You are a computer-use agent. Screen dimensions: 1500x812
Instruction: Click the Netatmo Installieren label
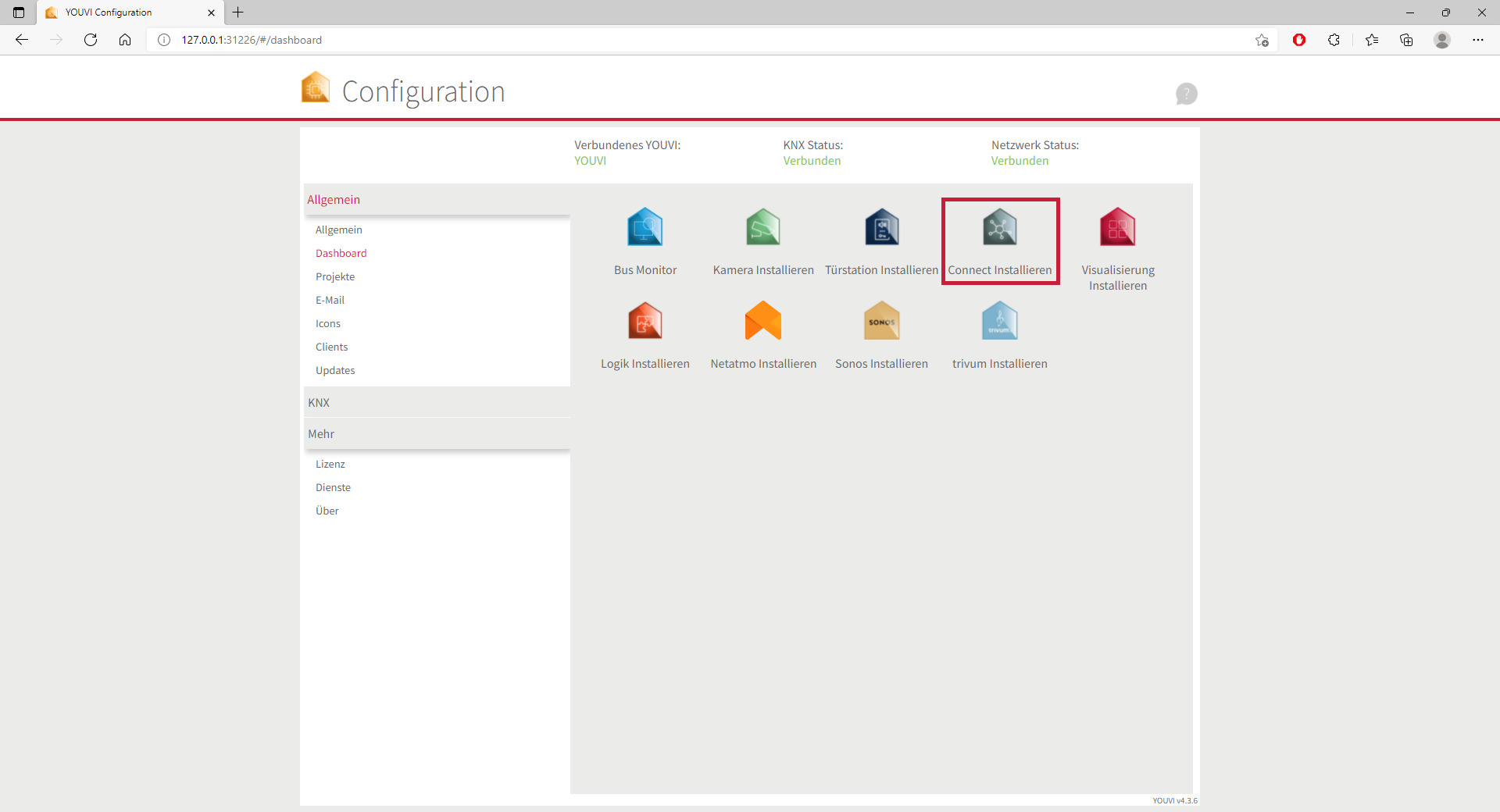click(x=763, y=364)
